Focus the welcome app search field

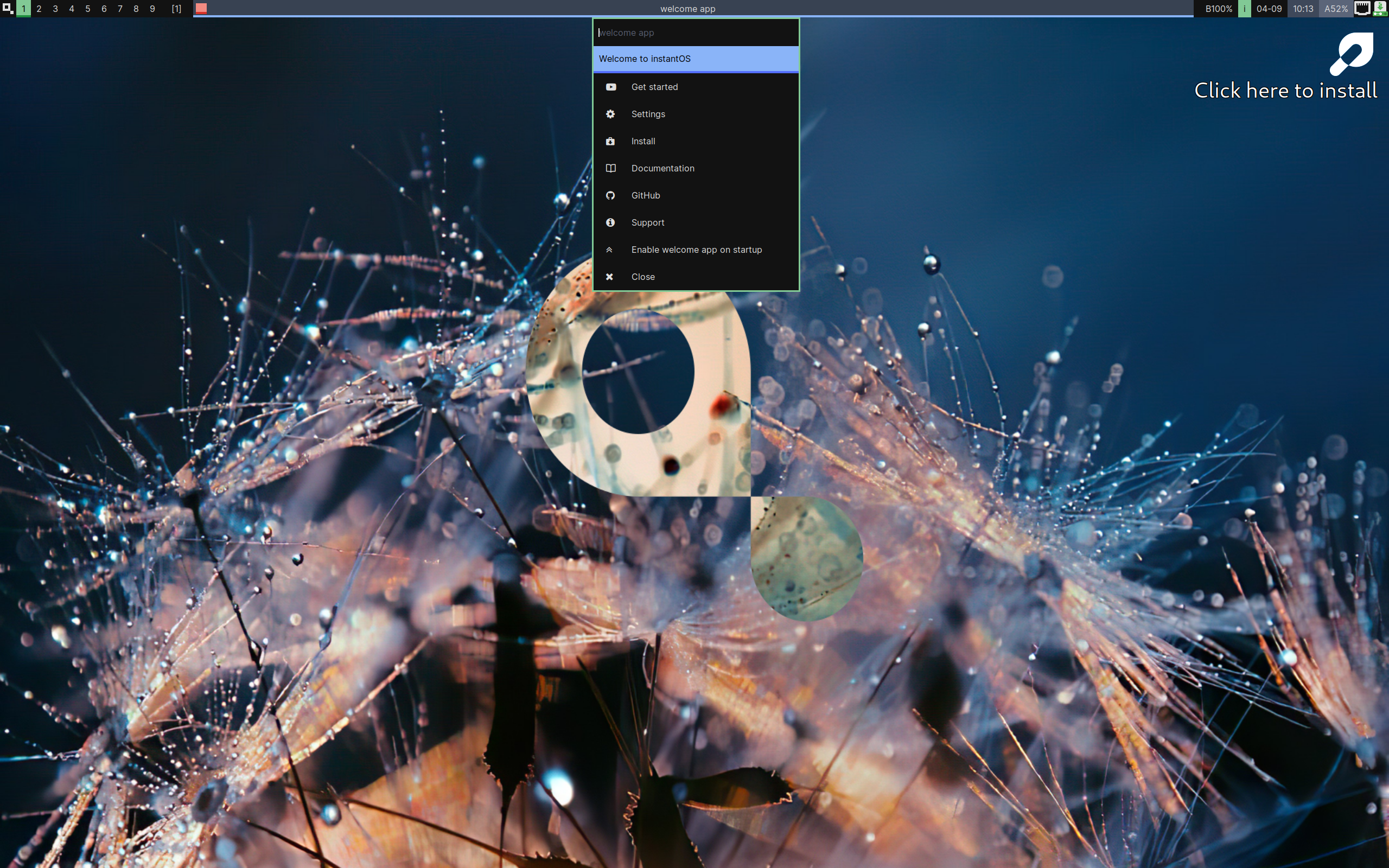pos(696,33)
